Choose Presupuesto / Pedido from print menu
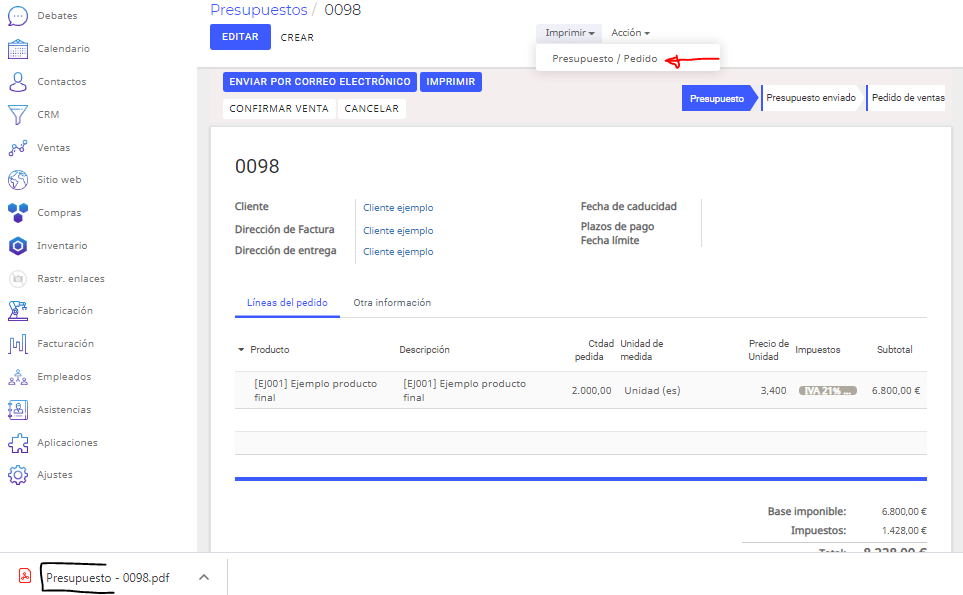The width and height of the screenshot is (963, 595). coord(604,59)
